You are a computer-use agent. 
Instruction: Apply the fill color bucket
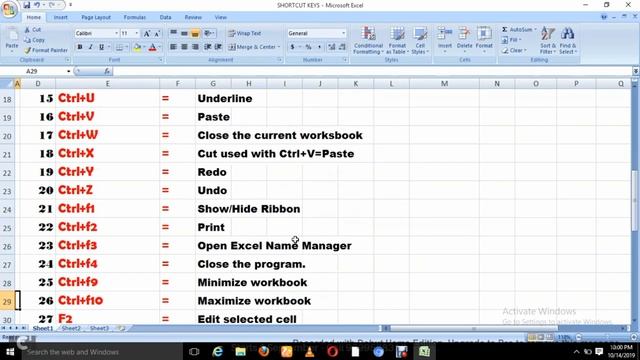pos(137,47)
